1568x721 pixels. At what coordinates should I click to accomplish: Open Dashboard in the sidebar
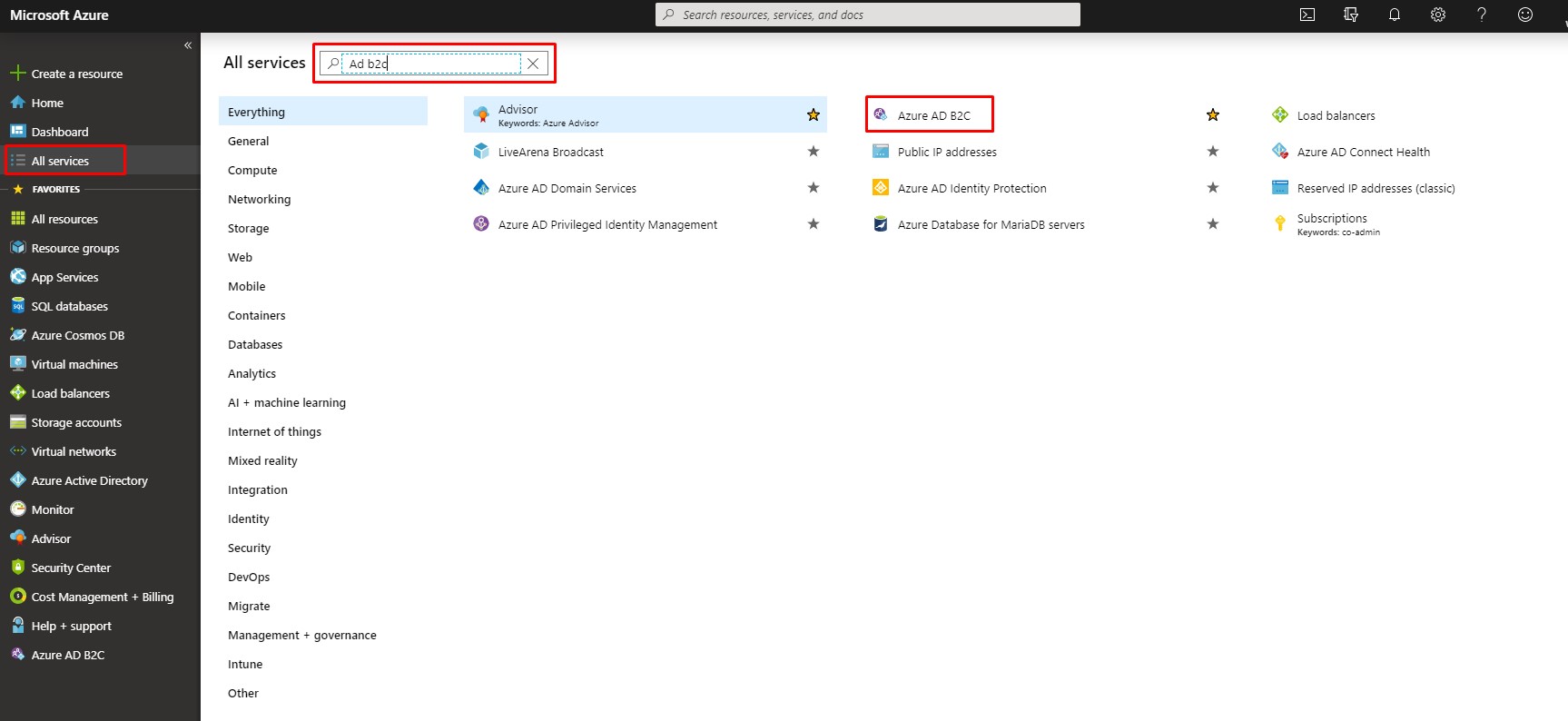tap(60, 132)
